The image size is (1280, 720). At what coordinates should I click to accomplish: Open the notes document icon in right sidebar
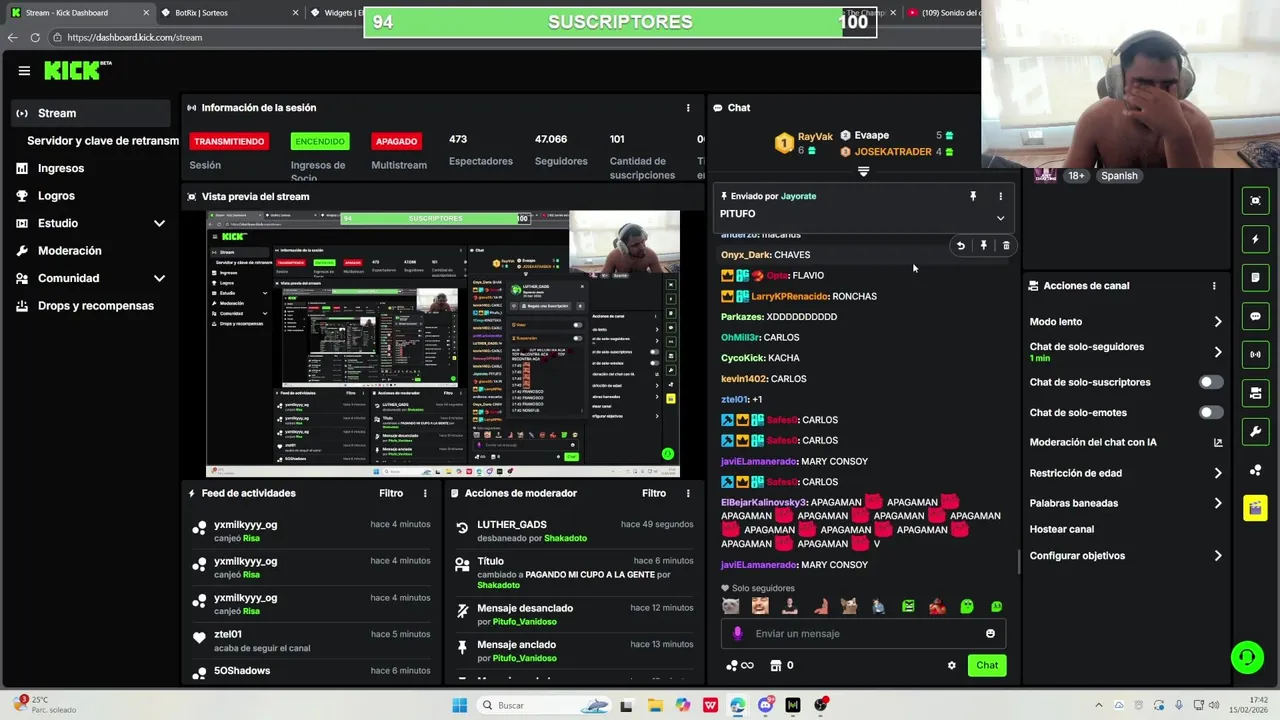(x=1255, y=277)
